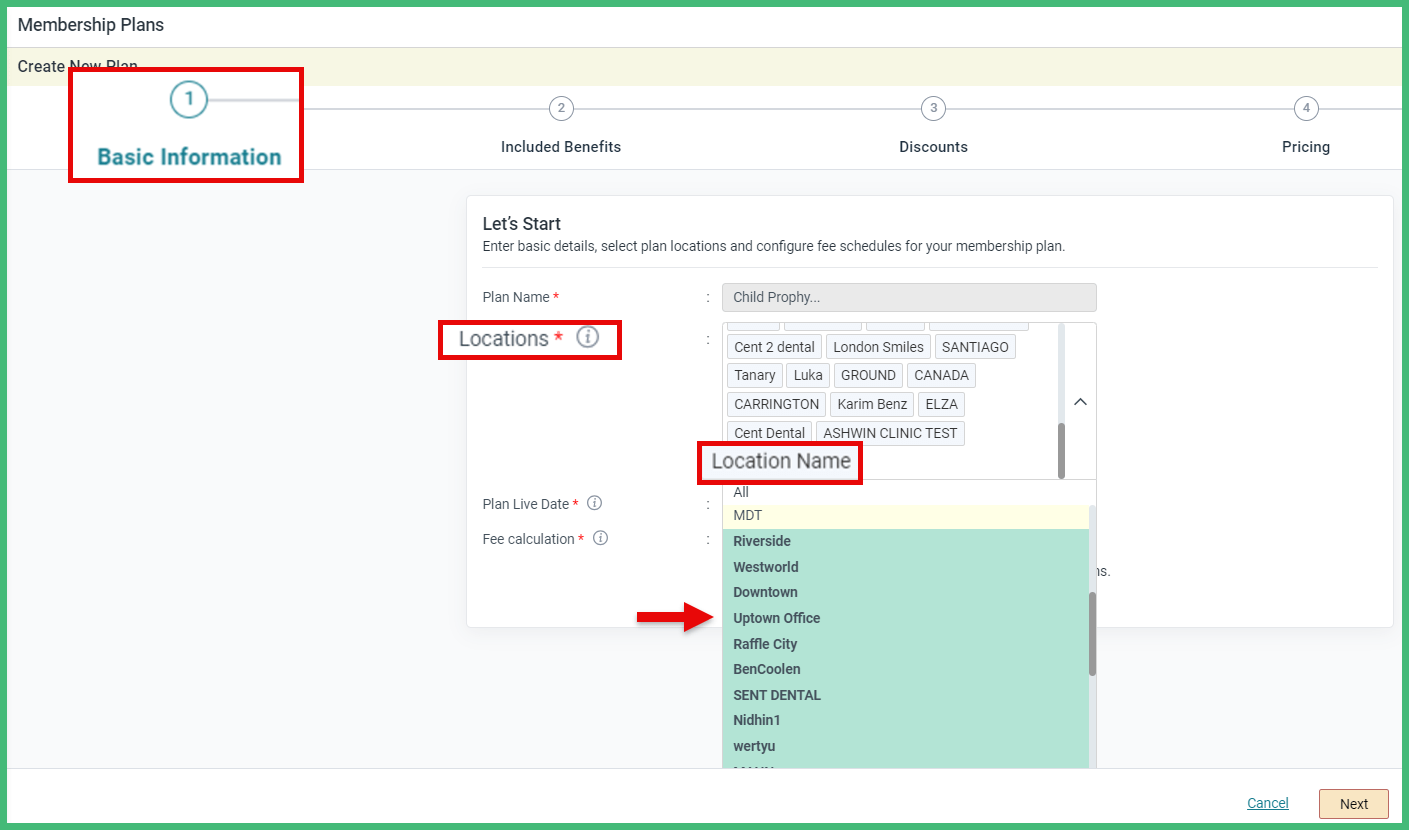Switch to the Included Benefits tab
Viewport: 1409px width, 830px height.
[x=561, y=146]
